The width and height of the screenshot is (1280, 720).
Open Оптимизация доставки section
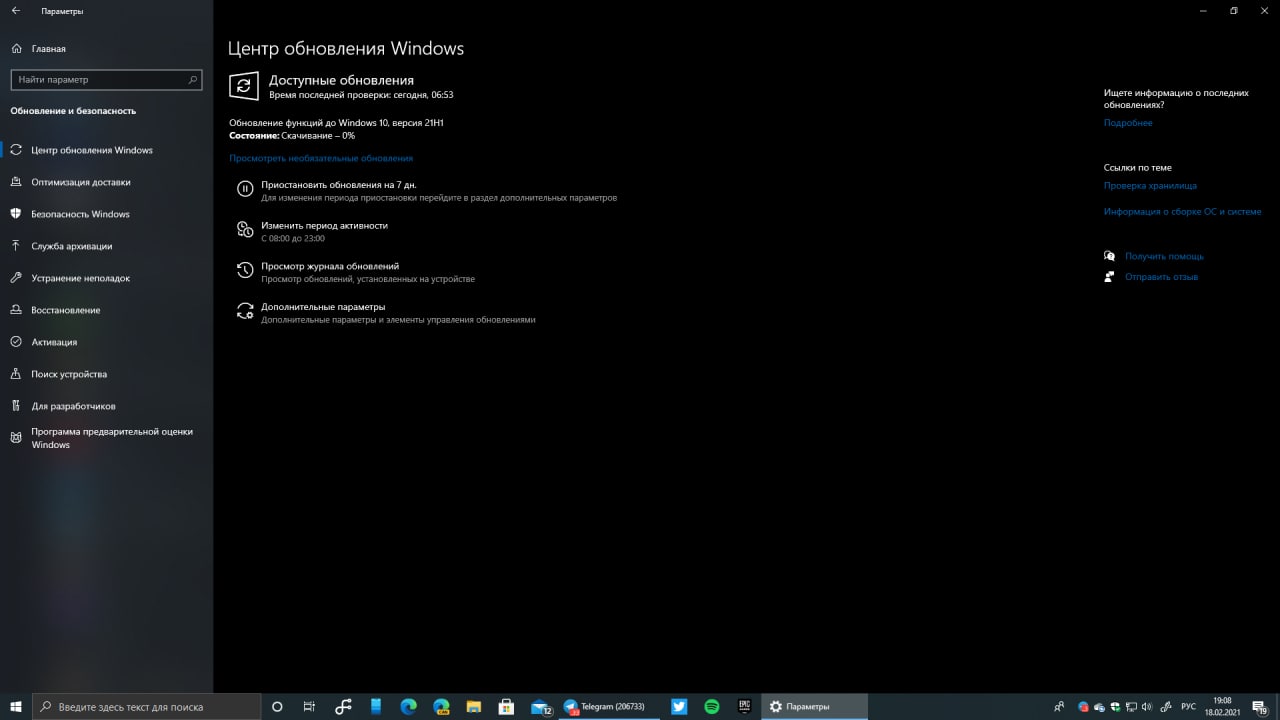[80, 182]
